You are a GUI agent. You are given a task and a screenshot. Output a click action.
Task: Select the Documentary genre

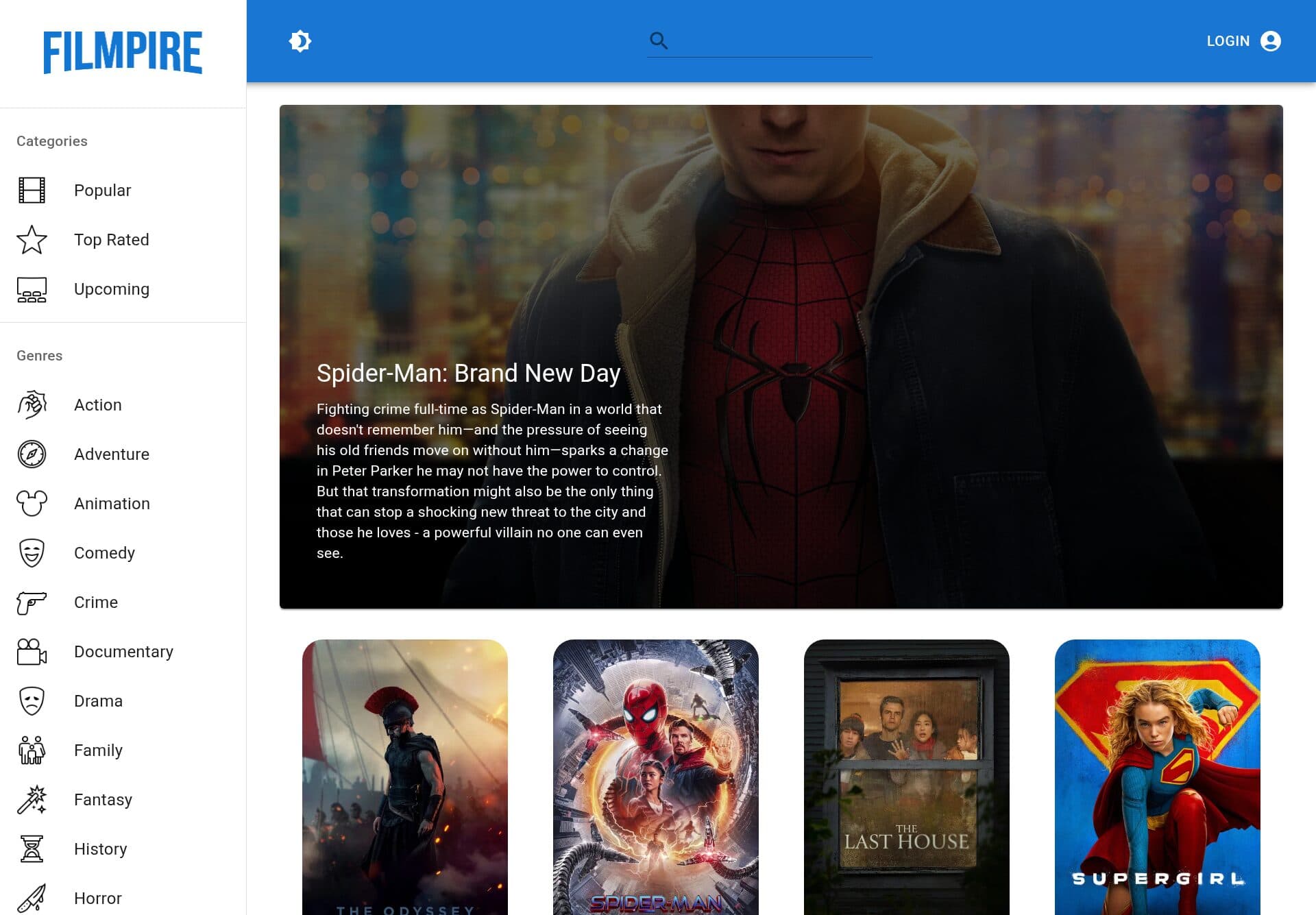123,651
